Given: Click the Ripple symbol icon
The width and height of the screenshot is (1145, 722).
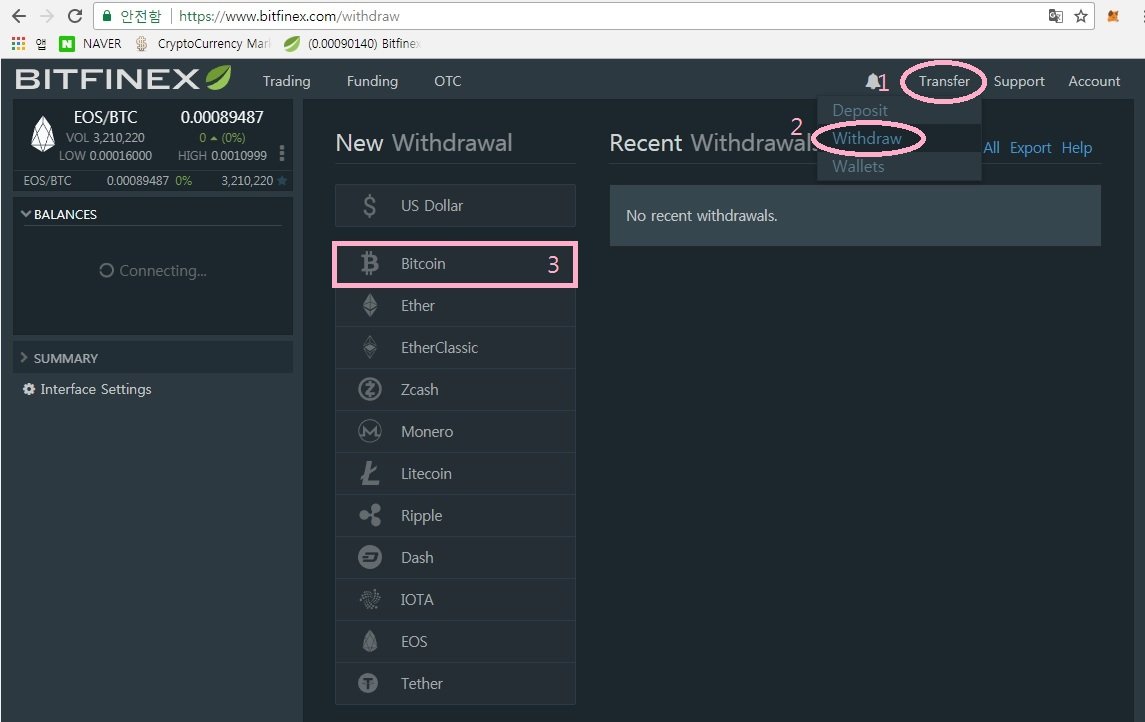Looking at the screenshot, I should click(370, 515).
